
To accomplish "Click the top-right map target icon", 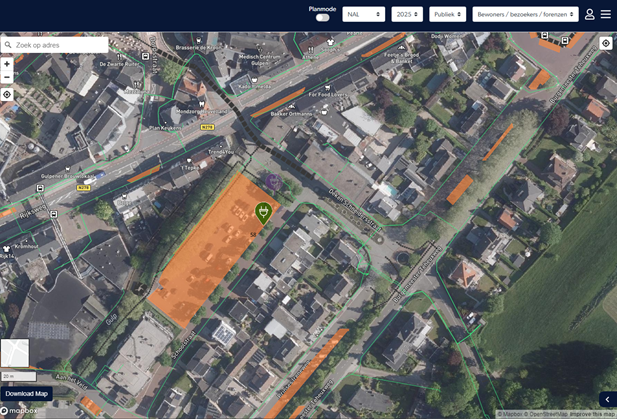I will (x=606, y=44).
